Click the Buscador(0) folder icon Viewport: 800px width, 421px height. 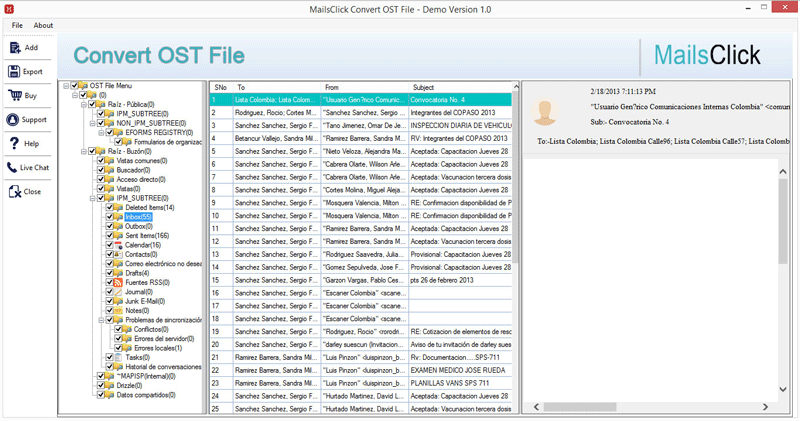pos(110,170)
